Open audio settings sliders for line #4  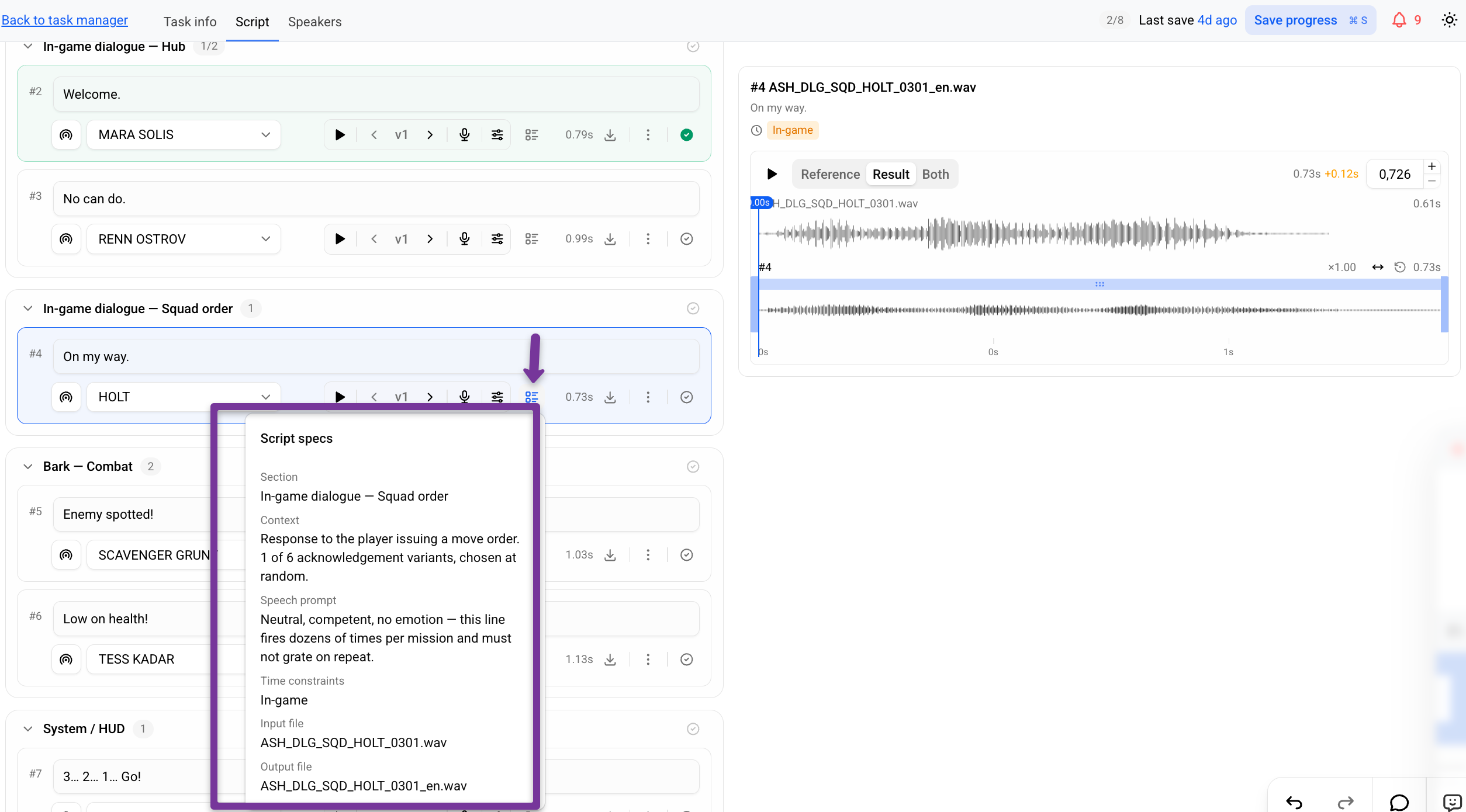point(497,397)
